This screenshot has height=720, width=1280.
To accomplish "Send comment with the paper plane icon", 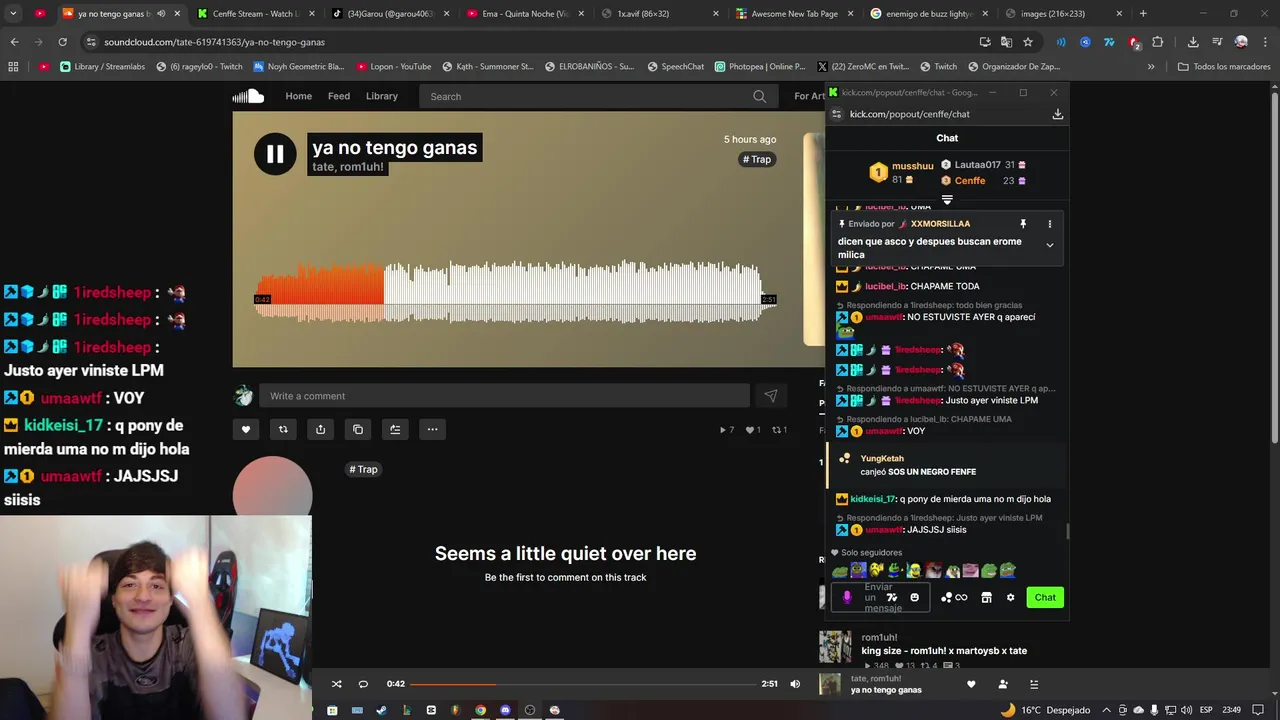I will point(771,396).
